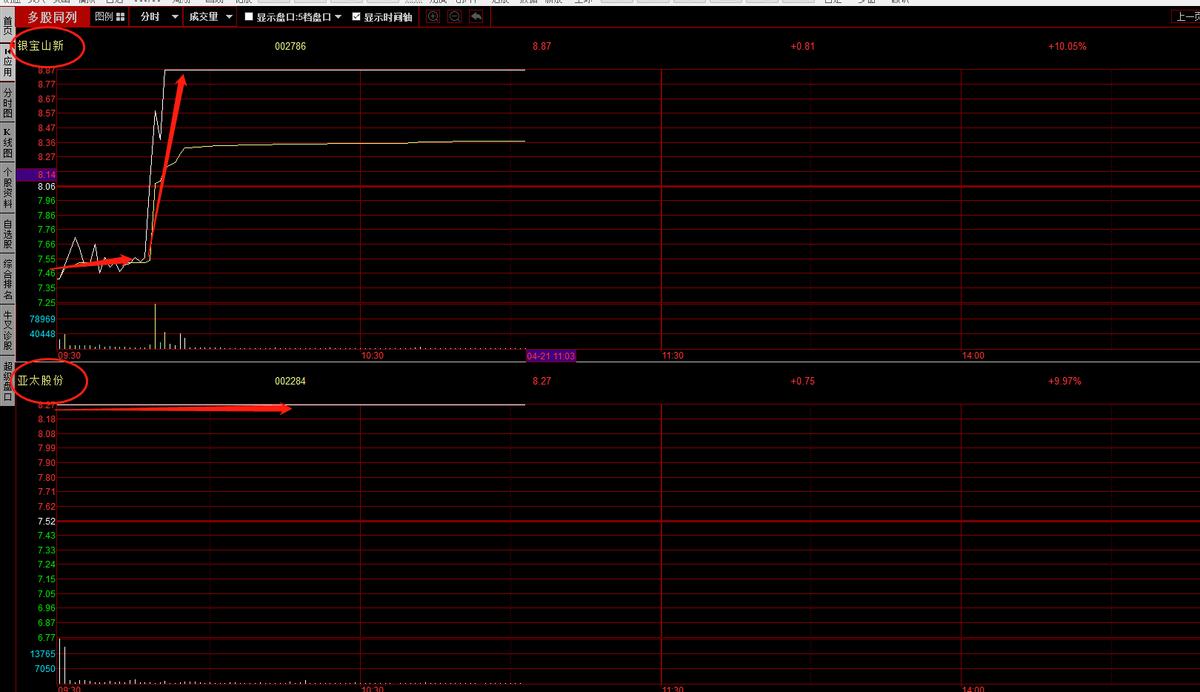This screenshot has height=692, width=1200.
Task: Open the 分时图 sidebar panel
Action: coord(7,103)
